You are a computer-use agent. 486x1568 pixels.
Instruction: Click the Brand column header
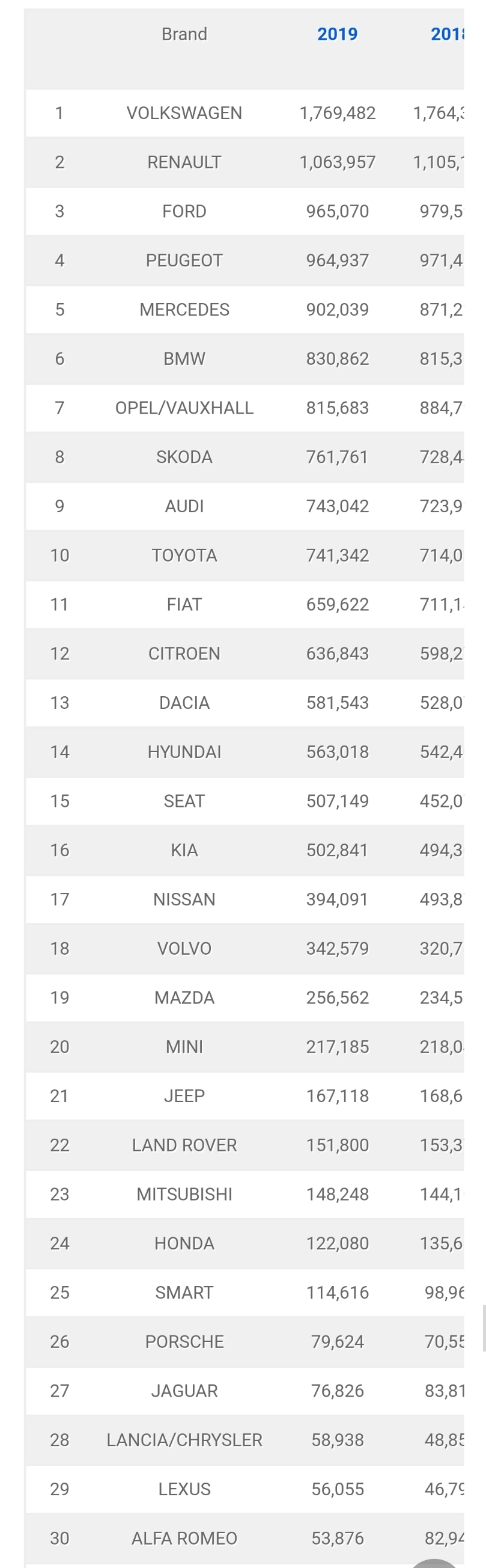pos(184,34)
